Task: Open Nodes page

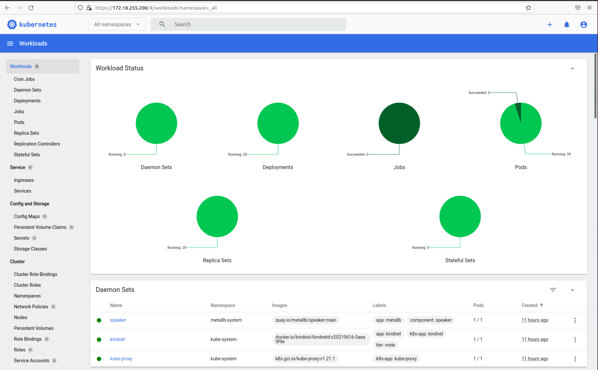Action: pos(21,317)
